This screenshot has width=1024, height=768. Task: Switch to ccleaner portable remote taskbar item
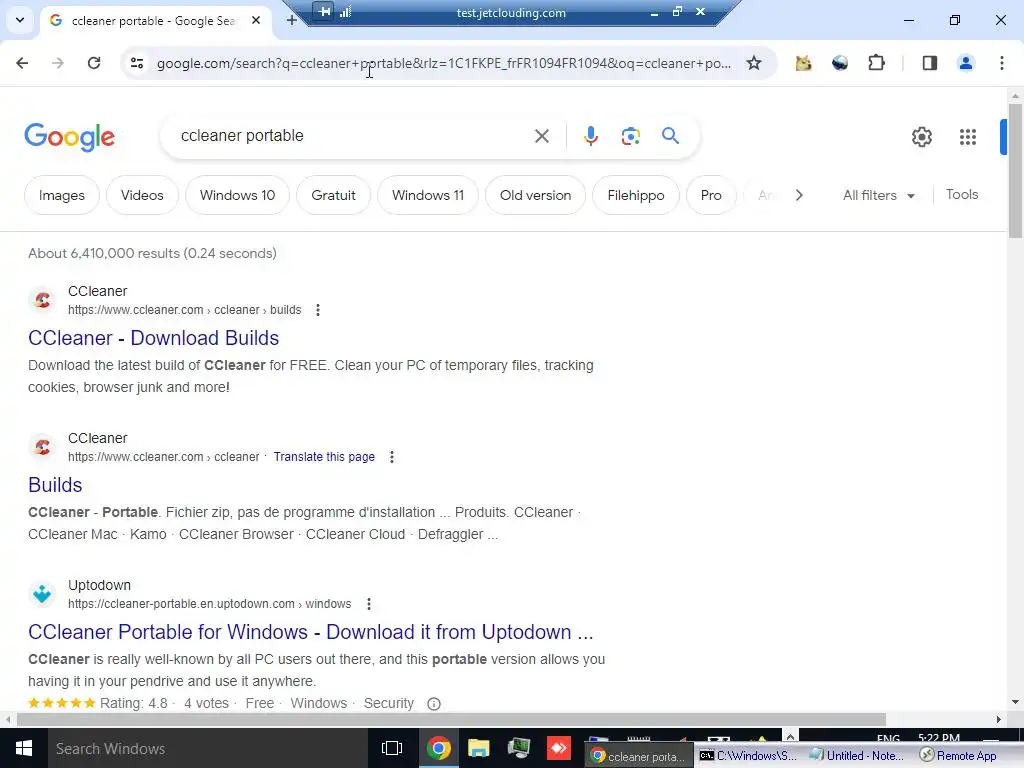pos(637,756)
